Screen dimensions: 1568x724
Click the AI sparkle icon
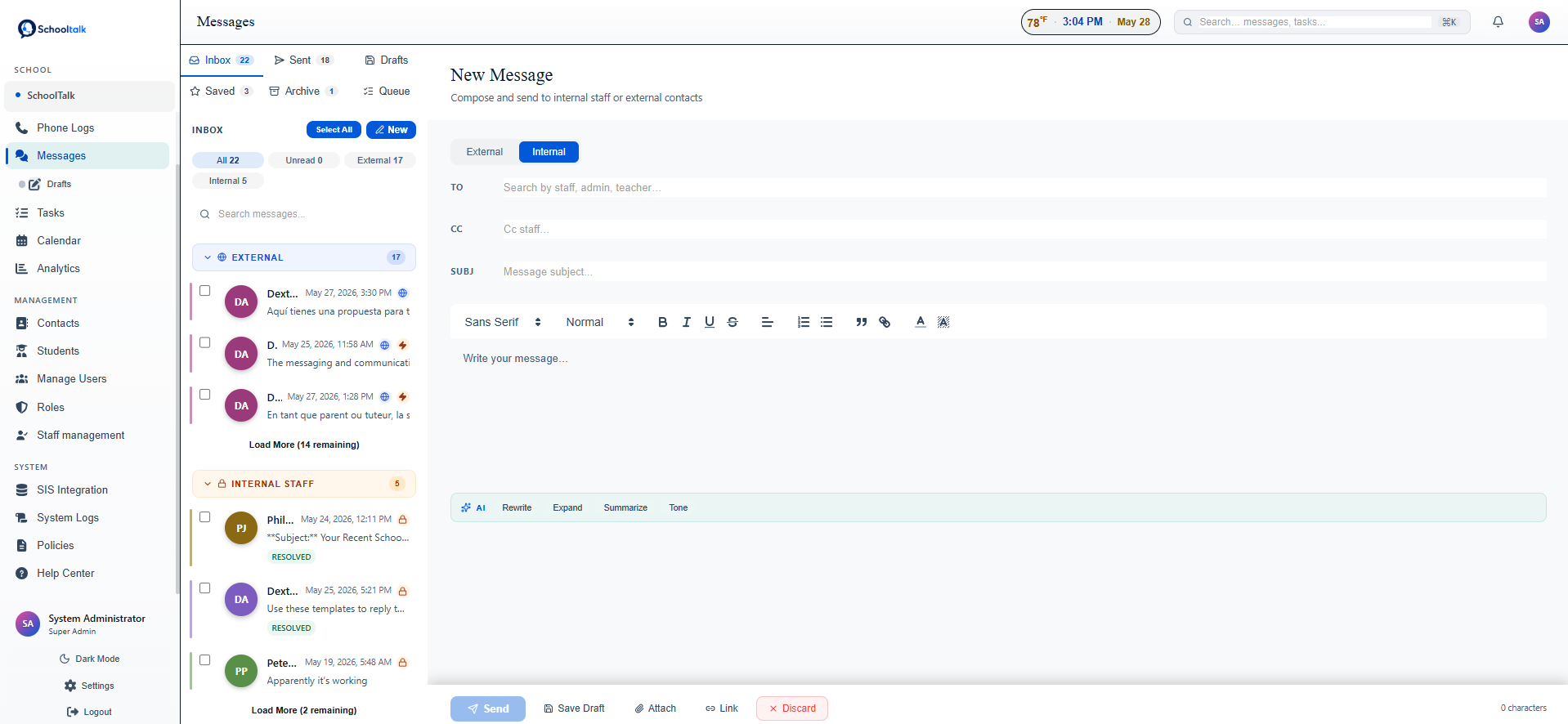[x=466, y=507]
